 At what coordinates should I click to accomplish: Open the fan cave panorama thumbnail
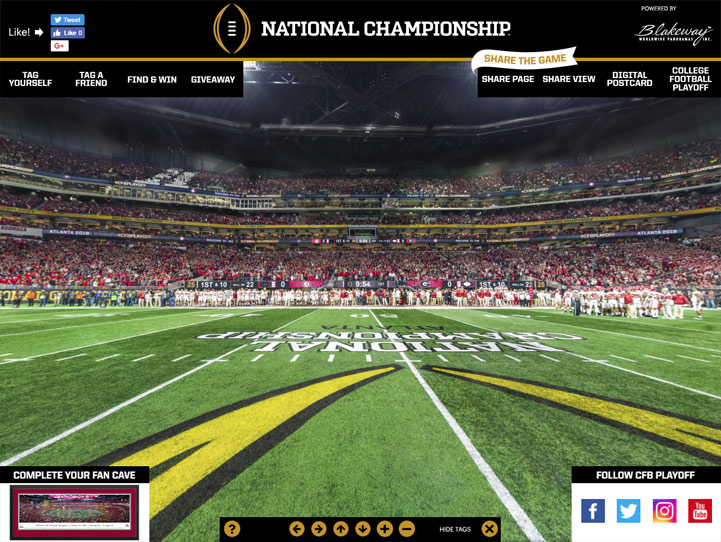(74, 512)
